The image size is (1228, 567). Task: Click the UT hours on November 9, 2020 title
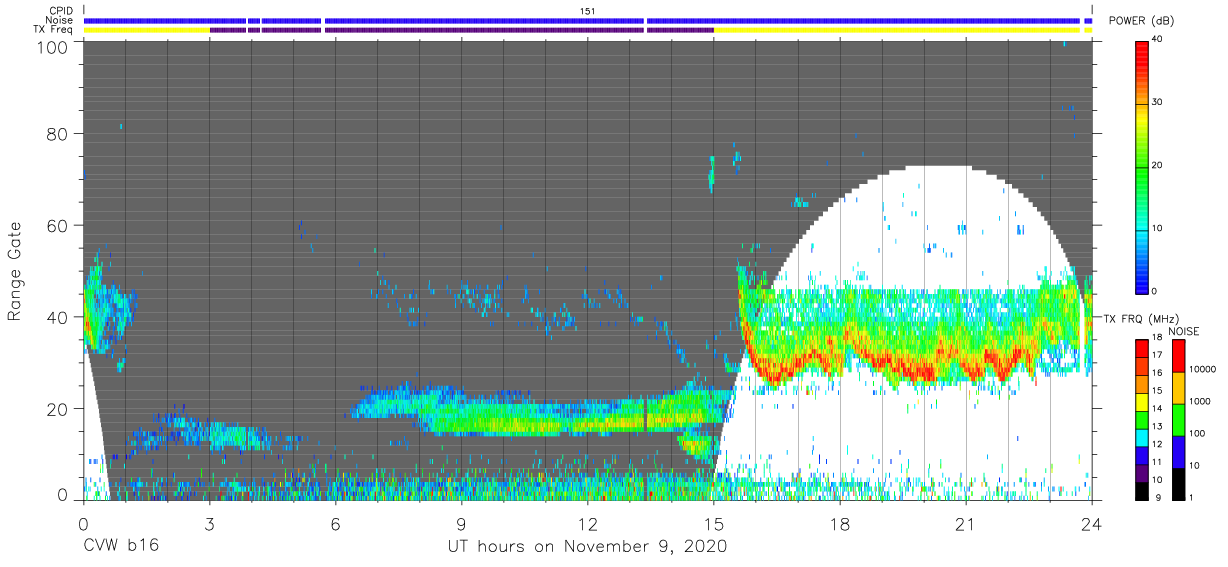[x=587, y=547]
